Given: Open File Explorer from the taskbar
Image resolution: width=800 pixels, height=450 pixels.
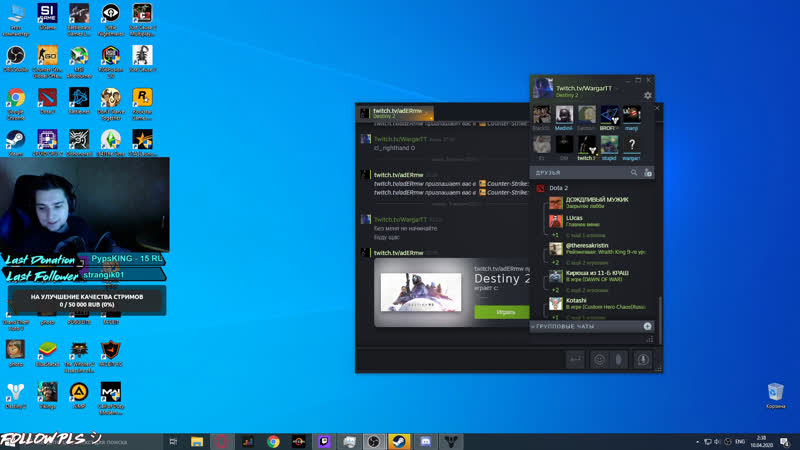Looking at the screenshot, I should click(197, 441).
